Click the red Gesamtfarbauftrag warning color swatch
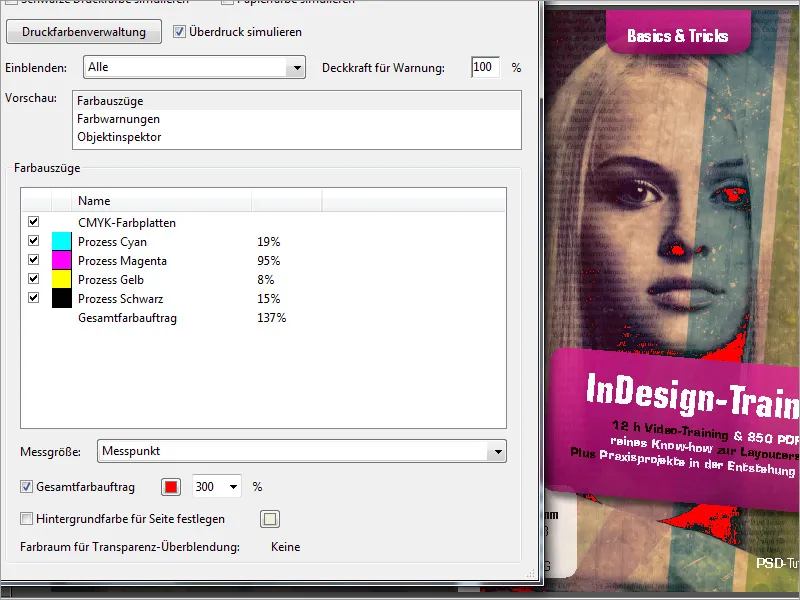Screen dimensions: 800x600 [171, 487]
